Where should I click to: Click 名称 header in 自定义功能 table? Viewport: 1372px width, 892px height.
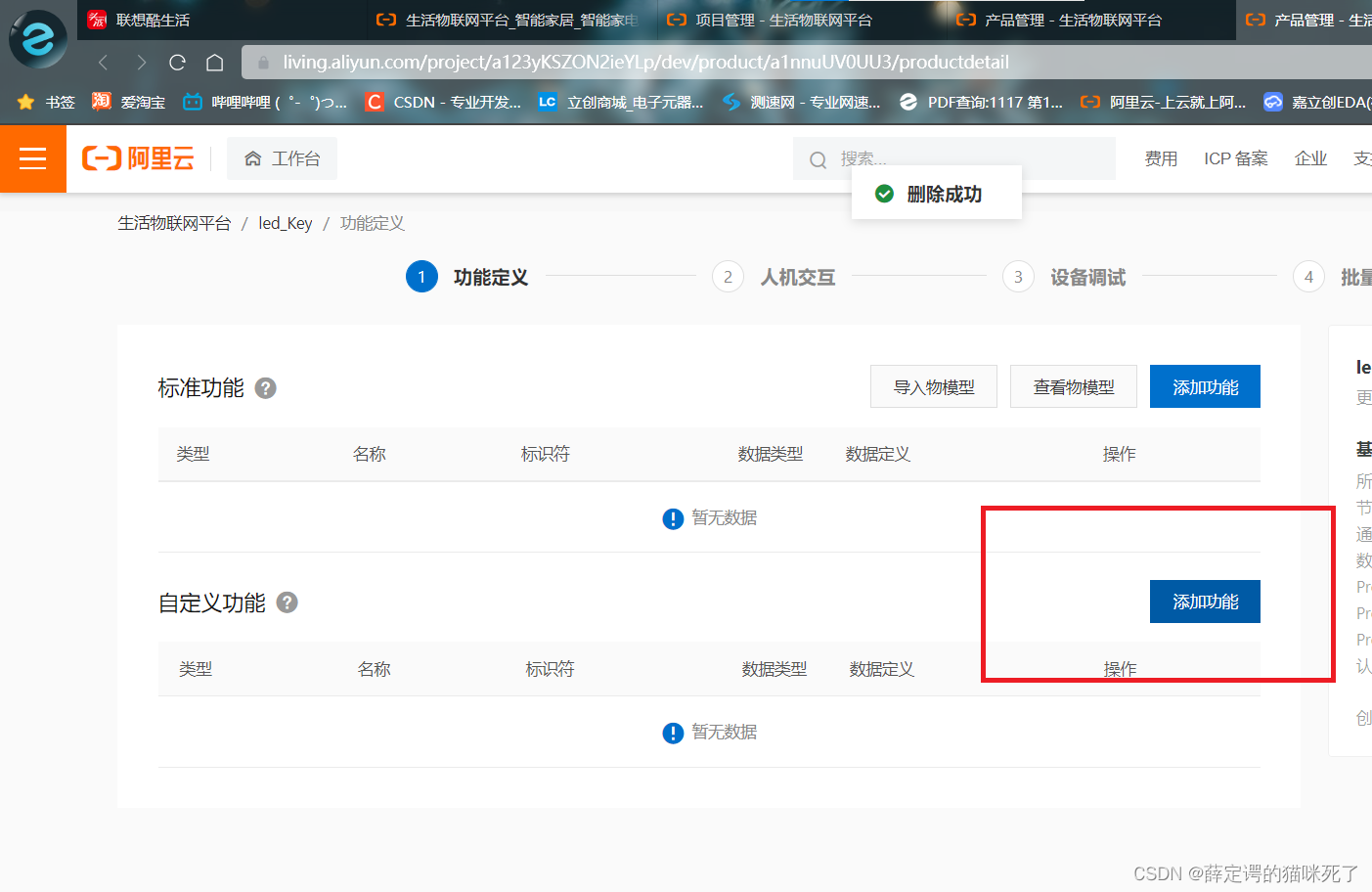tap(374, 669)
